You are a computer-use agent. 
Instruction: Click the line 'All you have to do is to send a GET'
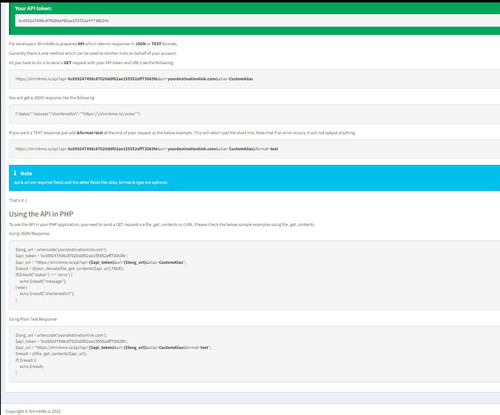(91, 63)
